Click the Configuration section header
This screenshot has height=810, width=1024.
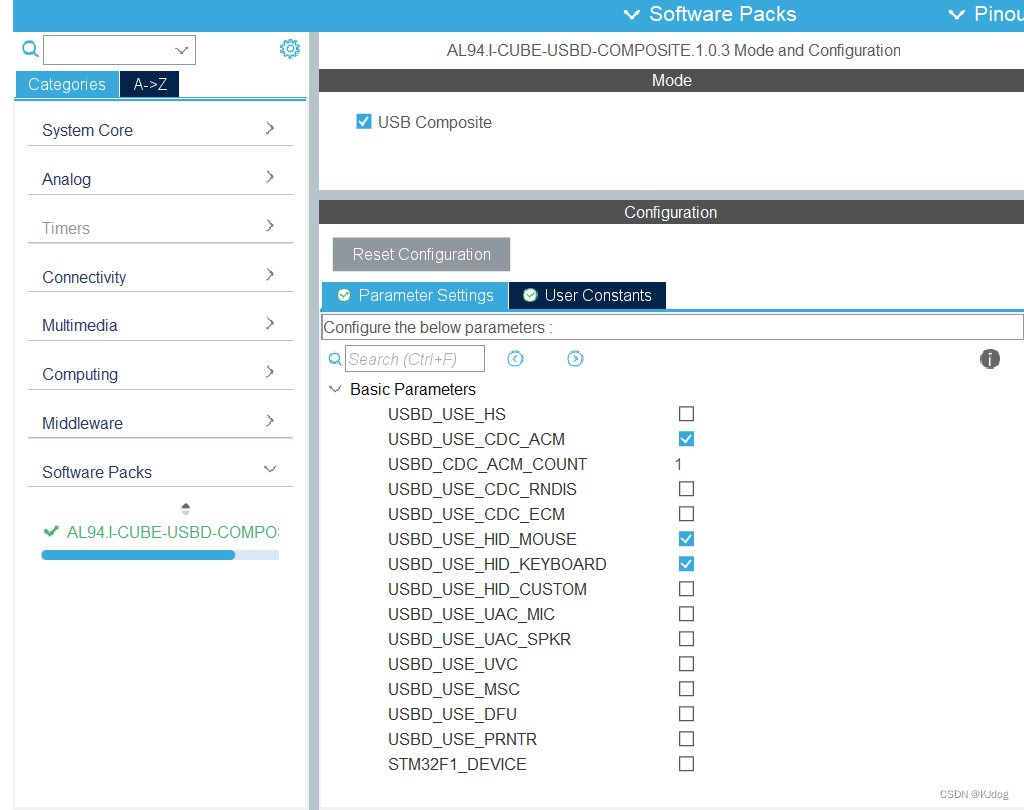[671, 212]
